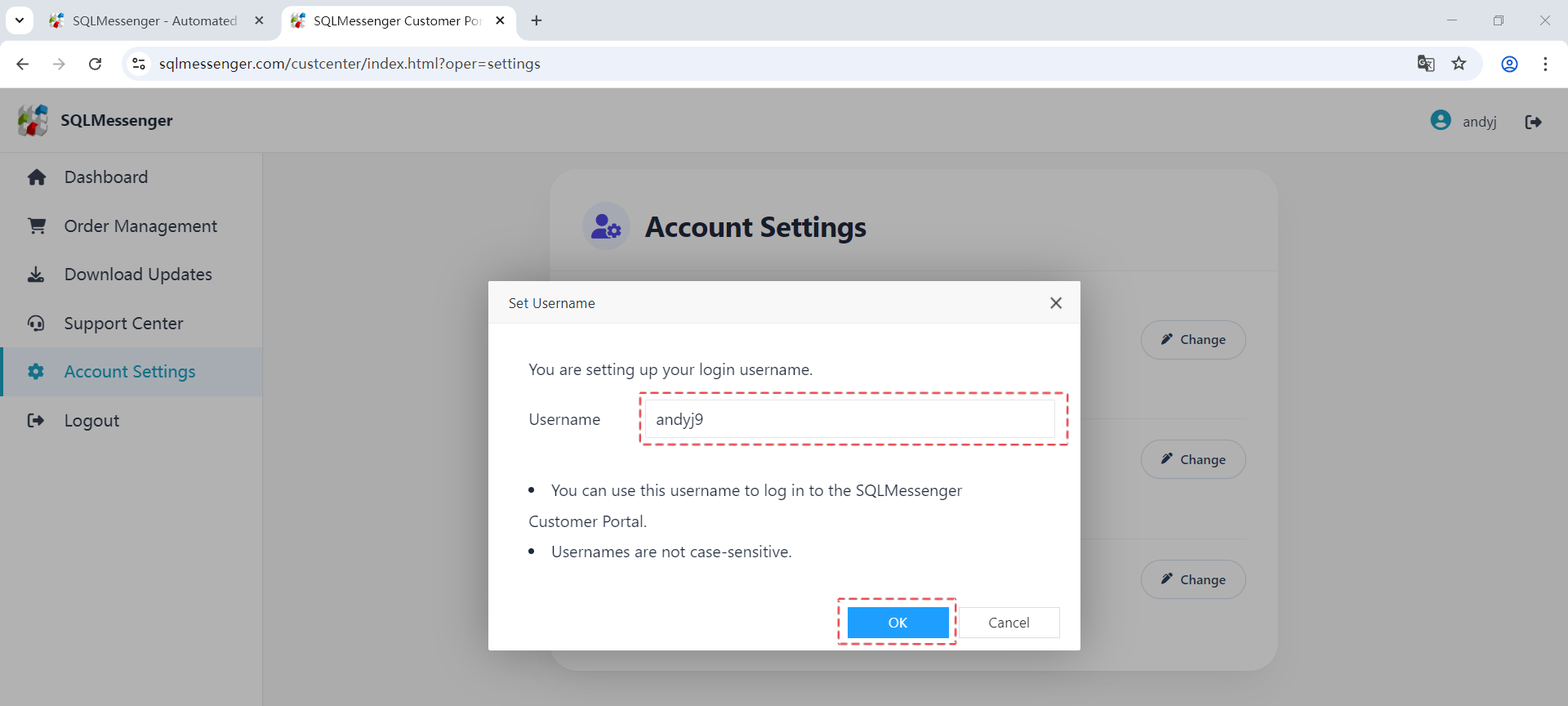Expand the tab search dropdown arrow

pos(19,20)
